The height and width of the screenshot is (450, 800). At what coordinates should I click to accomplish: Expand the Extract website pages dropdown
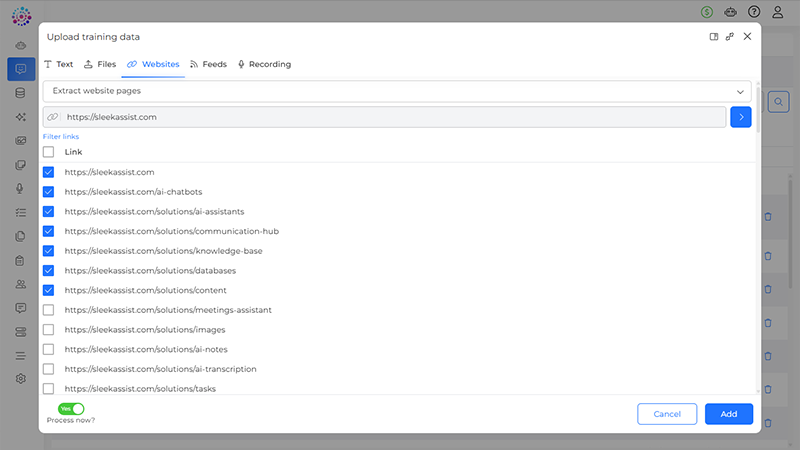[x=397, y=91]
